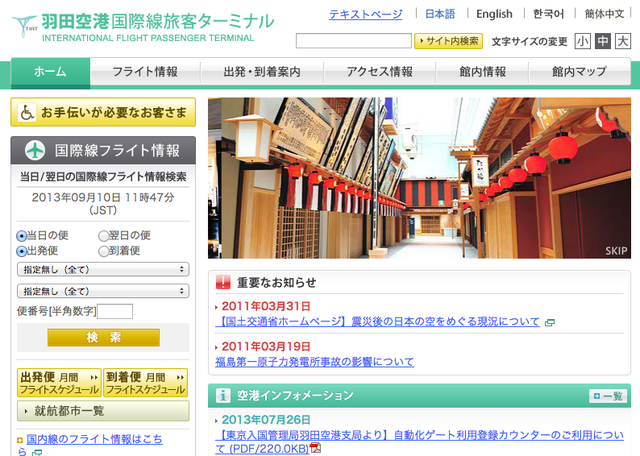Click the PDF icon next to 220.0KB link

coord(316,448)
